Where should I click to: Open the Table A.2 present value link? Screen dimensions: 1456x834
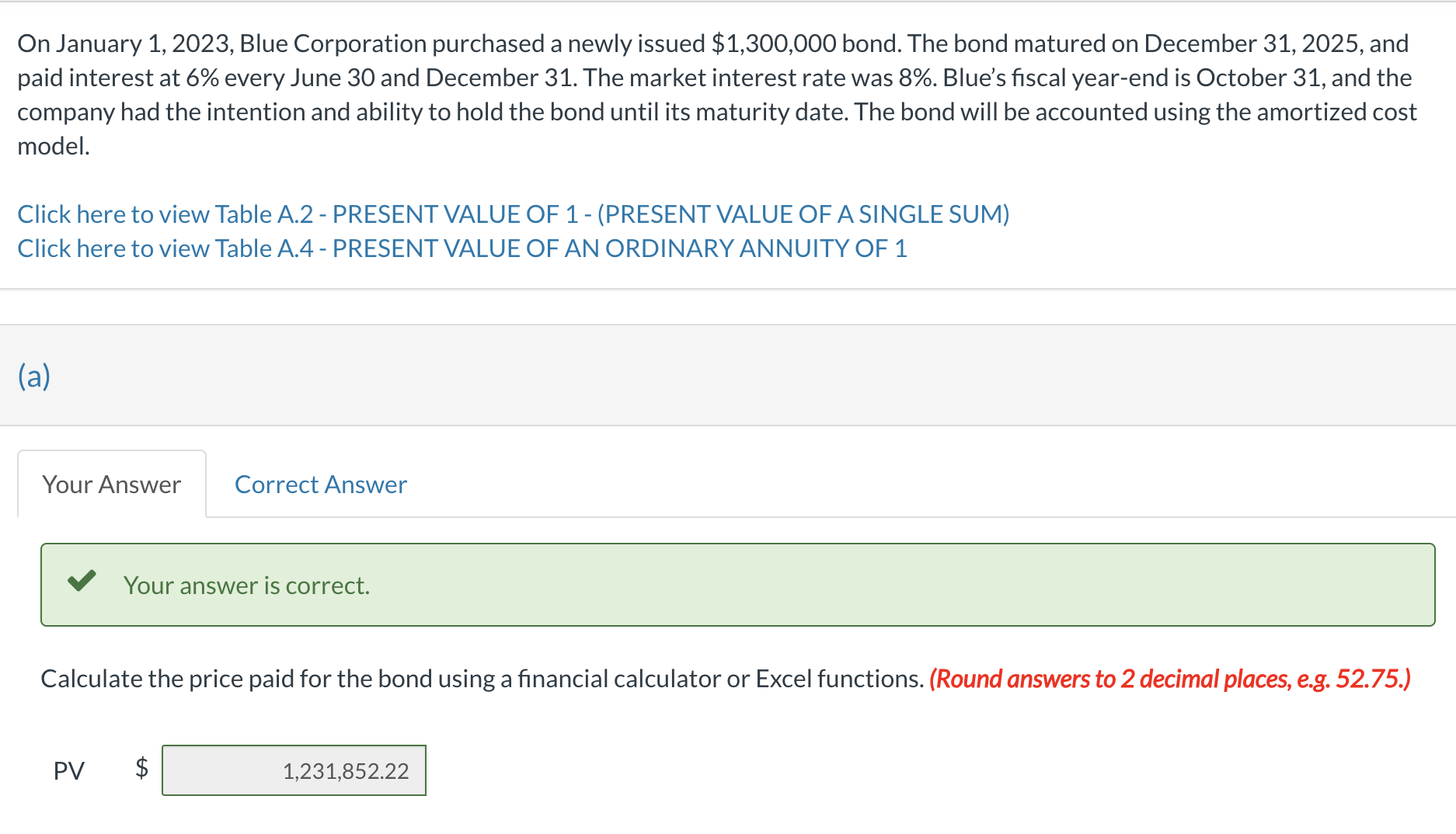[513, 214]
